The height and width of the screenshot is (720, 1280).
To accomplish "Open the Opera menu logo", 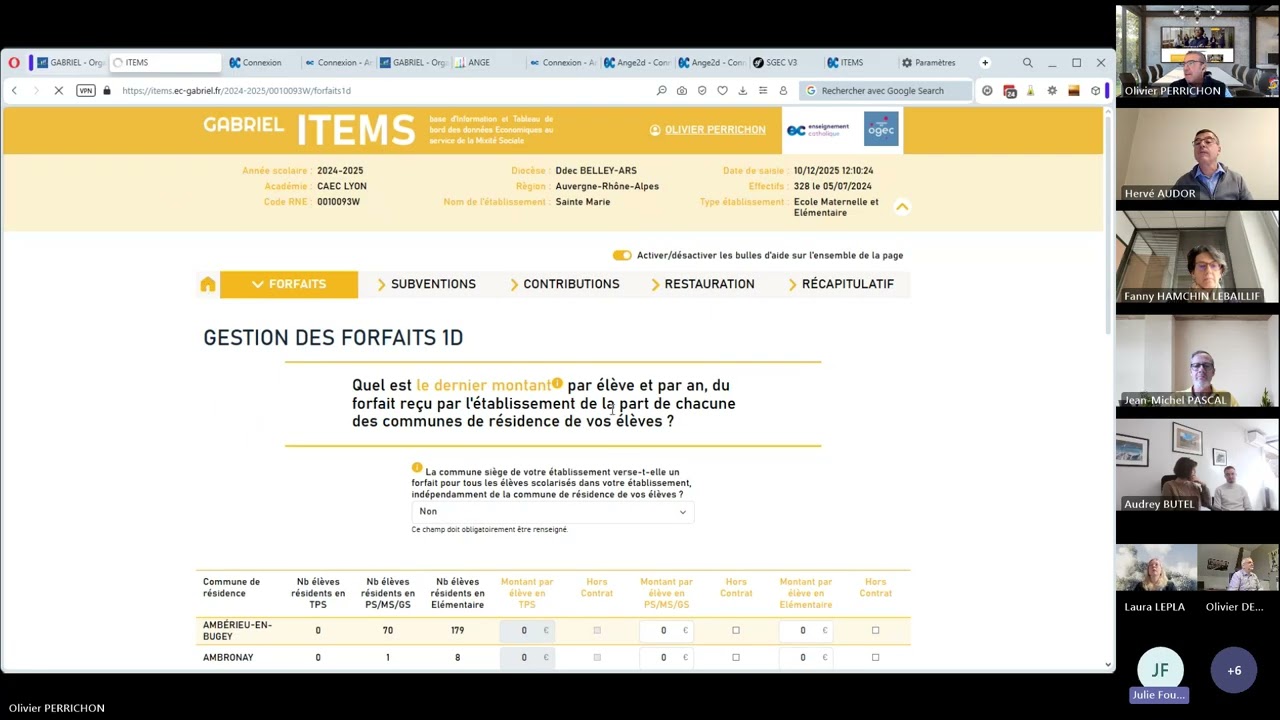I will pos(14,62).
